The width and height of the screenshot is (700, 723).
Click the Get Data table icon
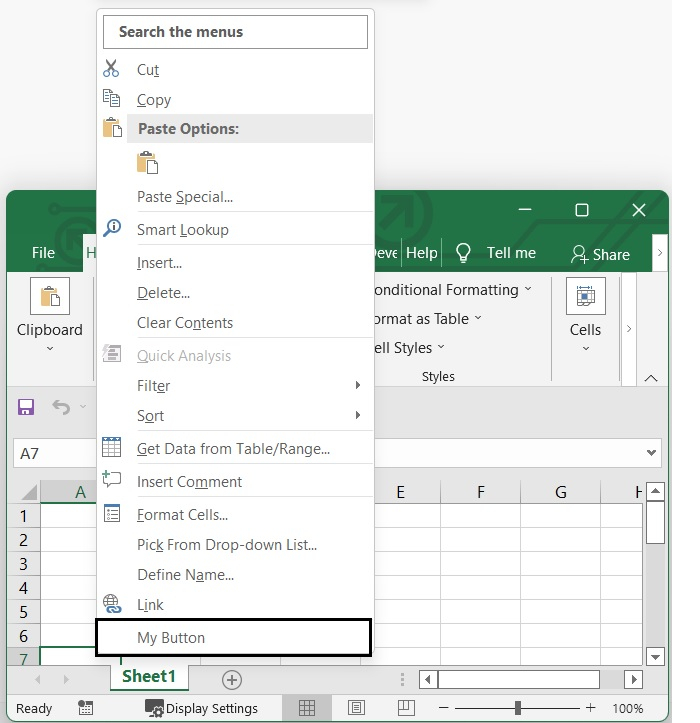(112, 447)
